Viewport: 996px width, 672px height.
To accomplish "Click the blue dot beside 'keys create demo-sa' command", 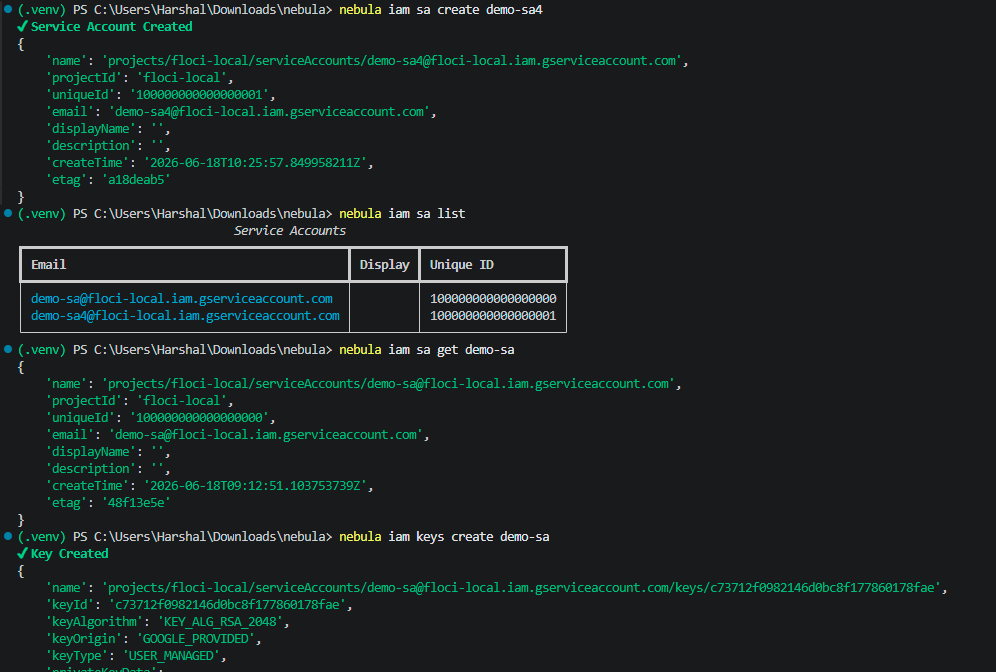I will point(8,536).
